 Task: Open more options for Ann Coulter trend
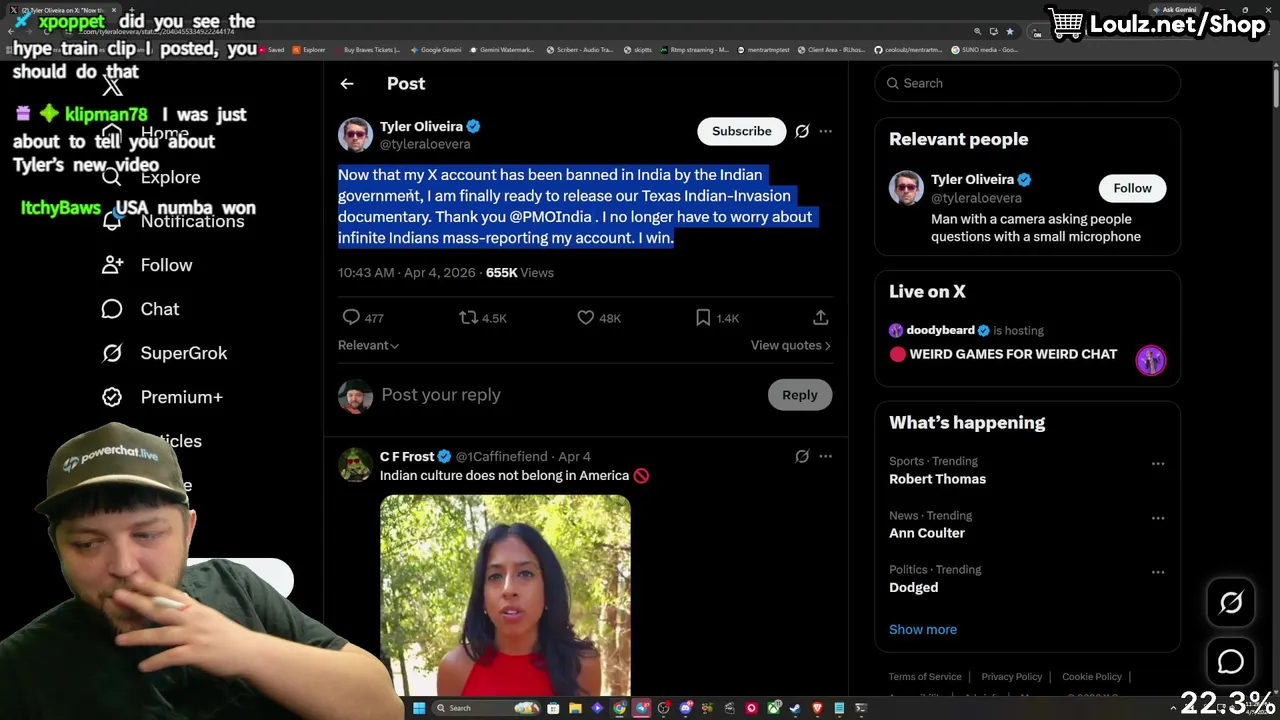tap(1158, 518)
